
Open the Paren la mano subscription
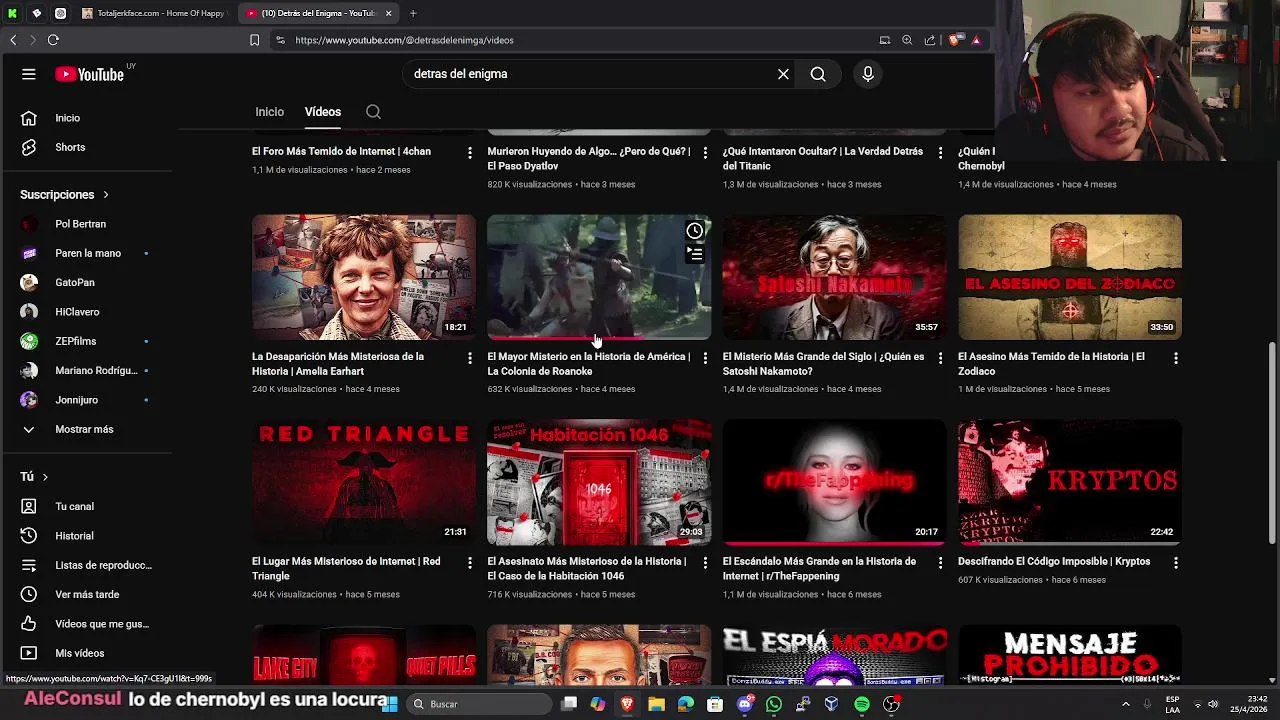click(x=86, y=253)
